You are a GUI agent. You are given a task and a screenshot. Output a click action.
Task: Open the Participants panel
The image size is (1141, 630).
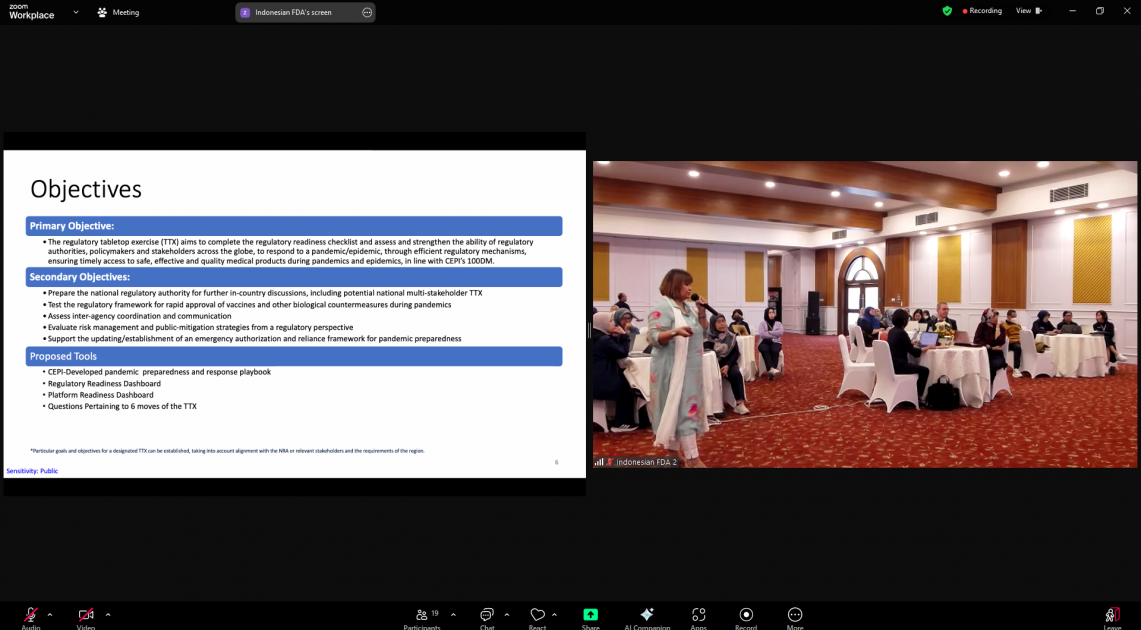tap(422, 616)
